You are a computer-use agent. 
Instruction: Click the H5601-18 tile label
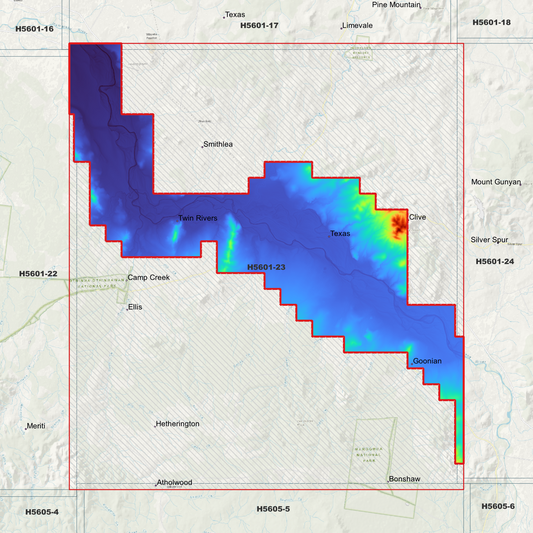[492, 22]
